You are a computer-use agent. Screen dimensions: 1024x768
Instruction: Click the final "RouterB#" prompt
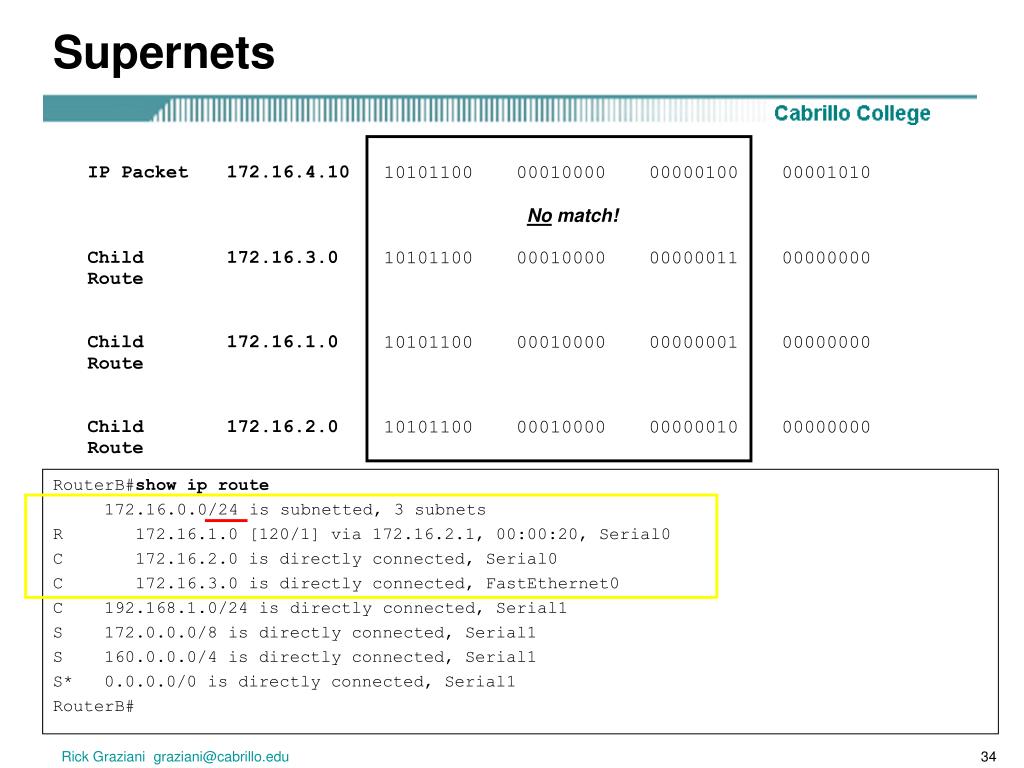click(93, 707)
